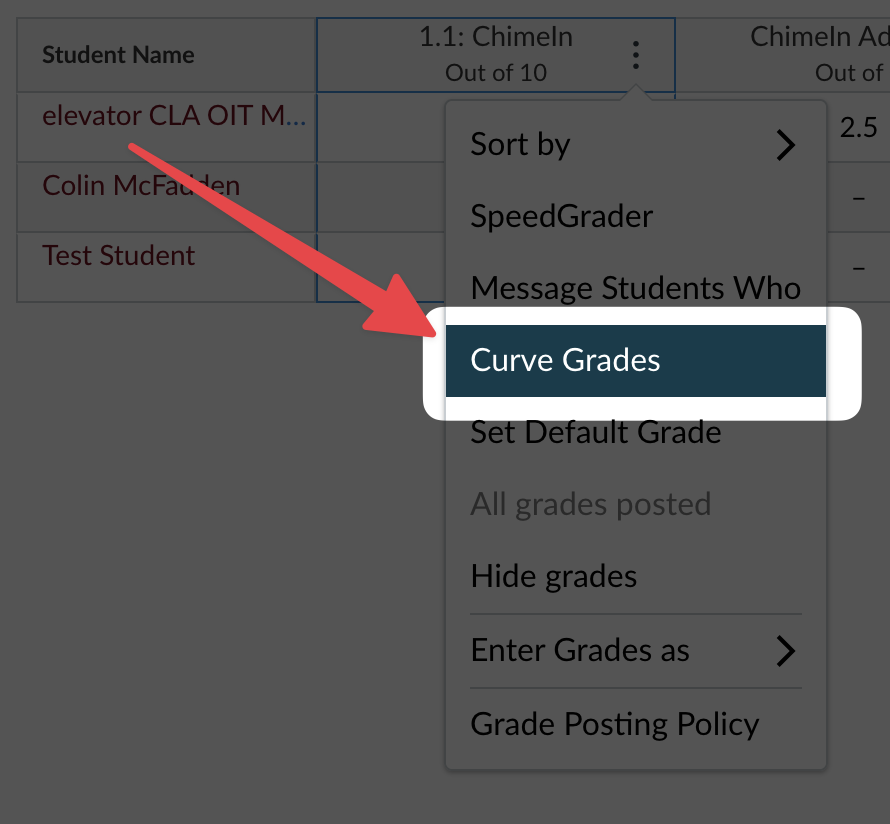
Task: Click the Student Name column header
Action: (116, 55)
